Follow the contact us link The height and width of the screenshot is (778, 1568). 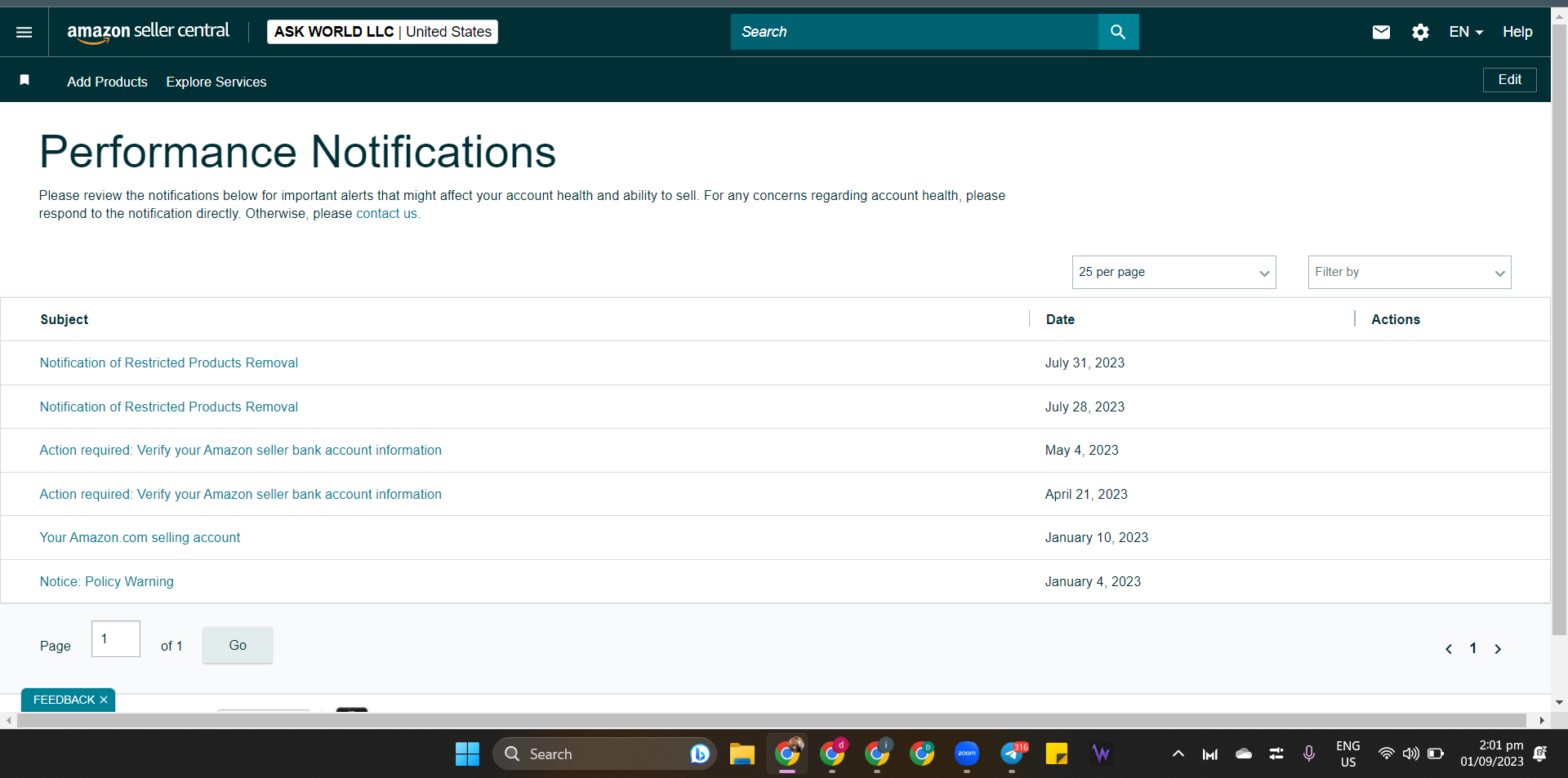[x=386, y=214]
